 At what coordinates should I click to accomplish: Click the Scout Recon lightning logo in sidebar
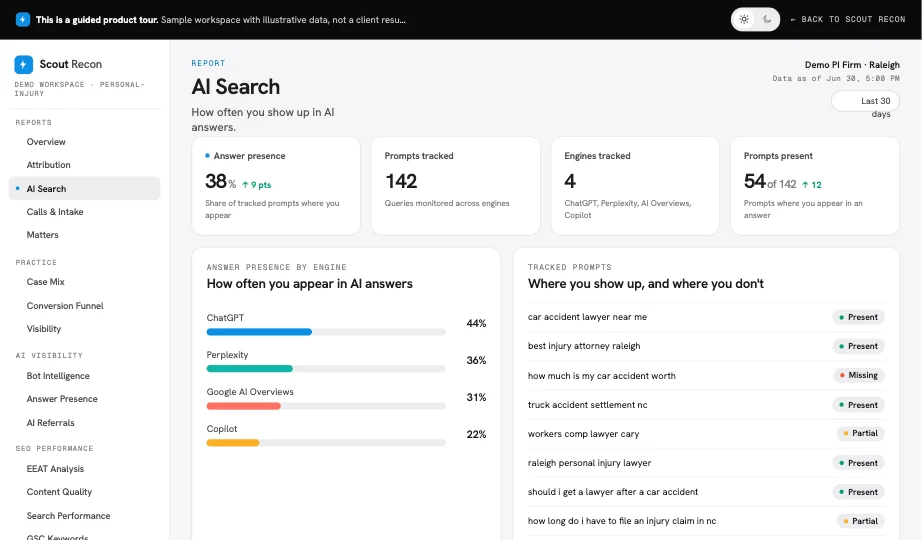(x=24, y=64)
